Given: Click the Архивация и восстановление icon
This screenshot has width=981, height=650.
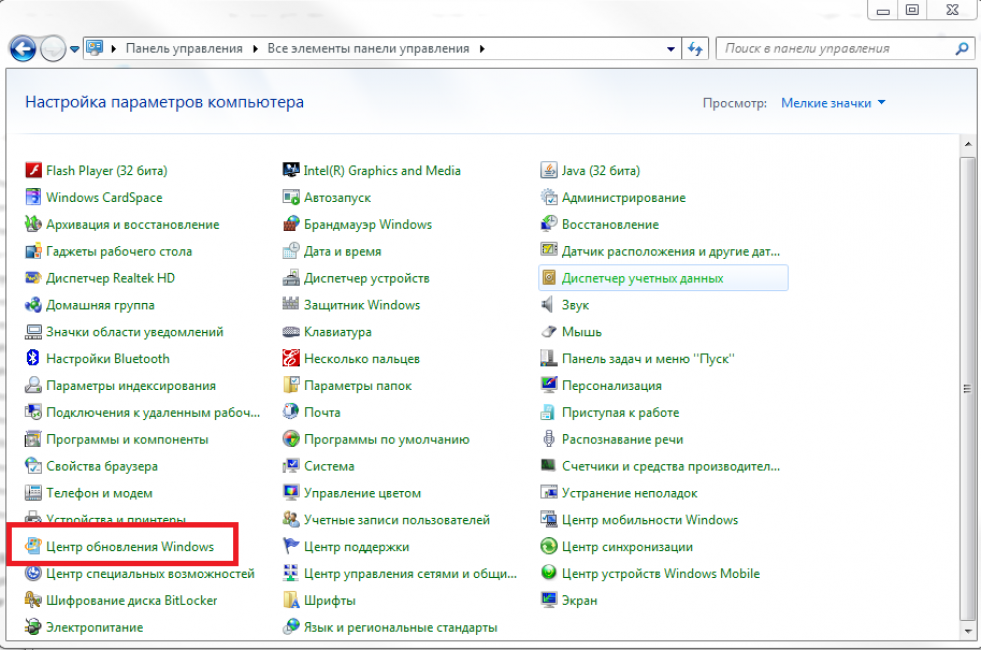Looking at the screenshot, I should [x=33, y=224].
